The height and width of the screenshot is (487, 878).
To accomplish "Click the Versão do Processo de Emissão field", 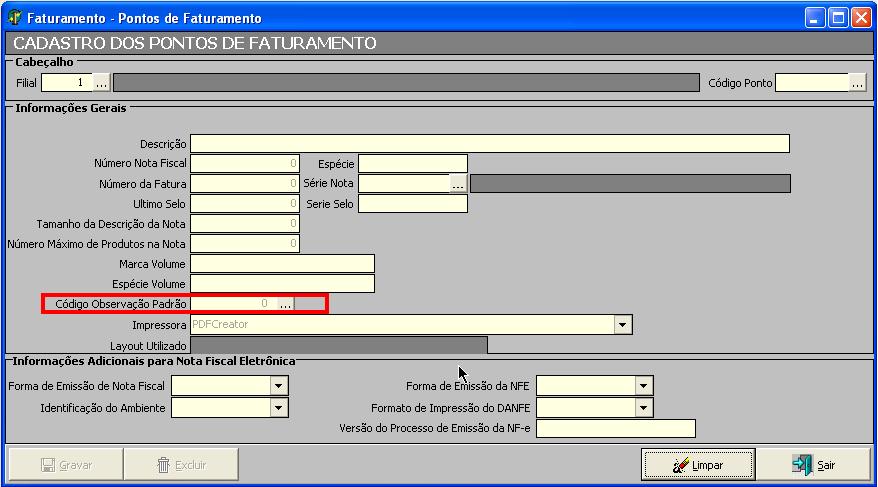I will tap(615, 429).
